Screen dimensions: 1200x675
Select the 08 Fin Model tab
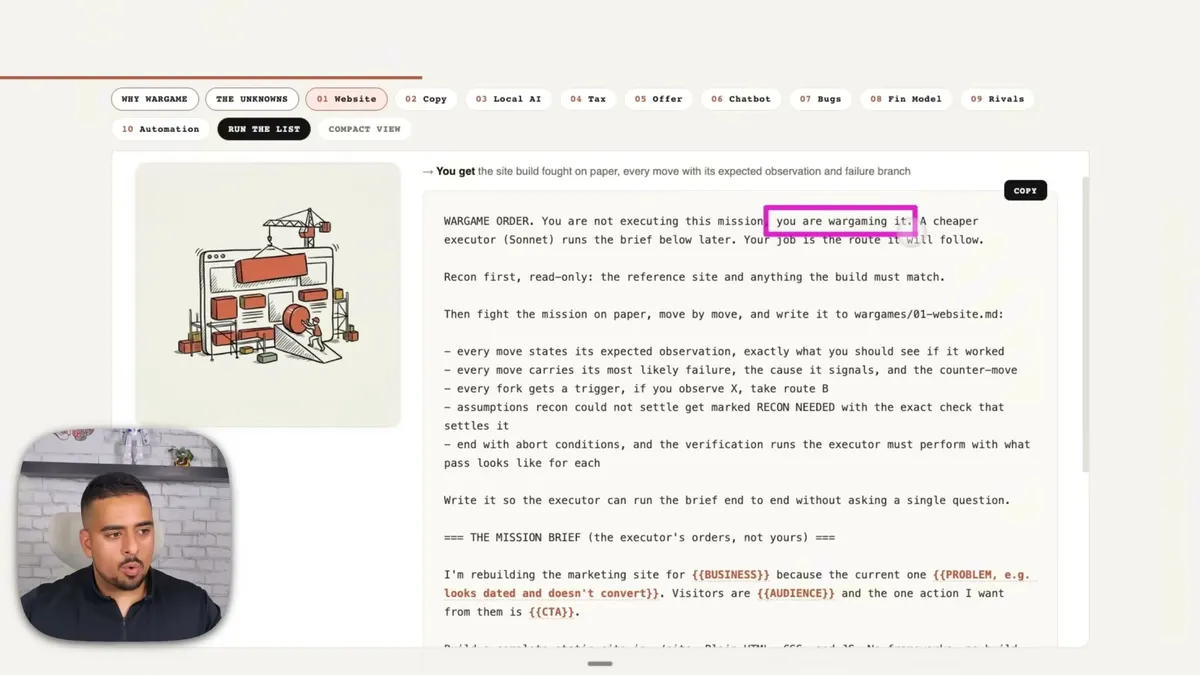click(906, 99)
